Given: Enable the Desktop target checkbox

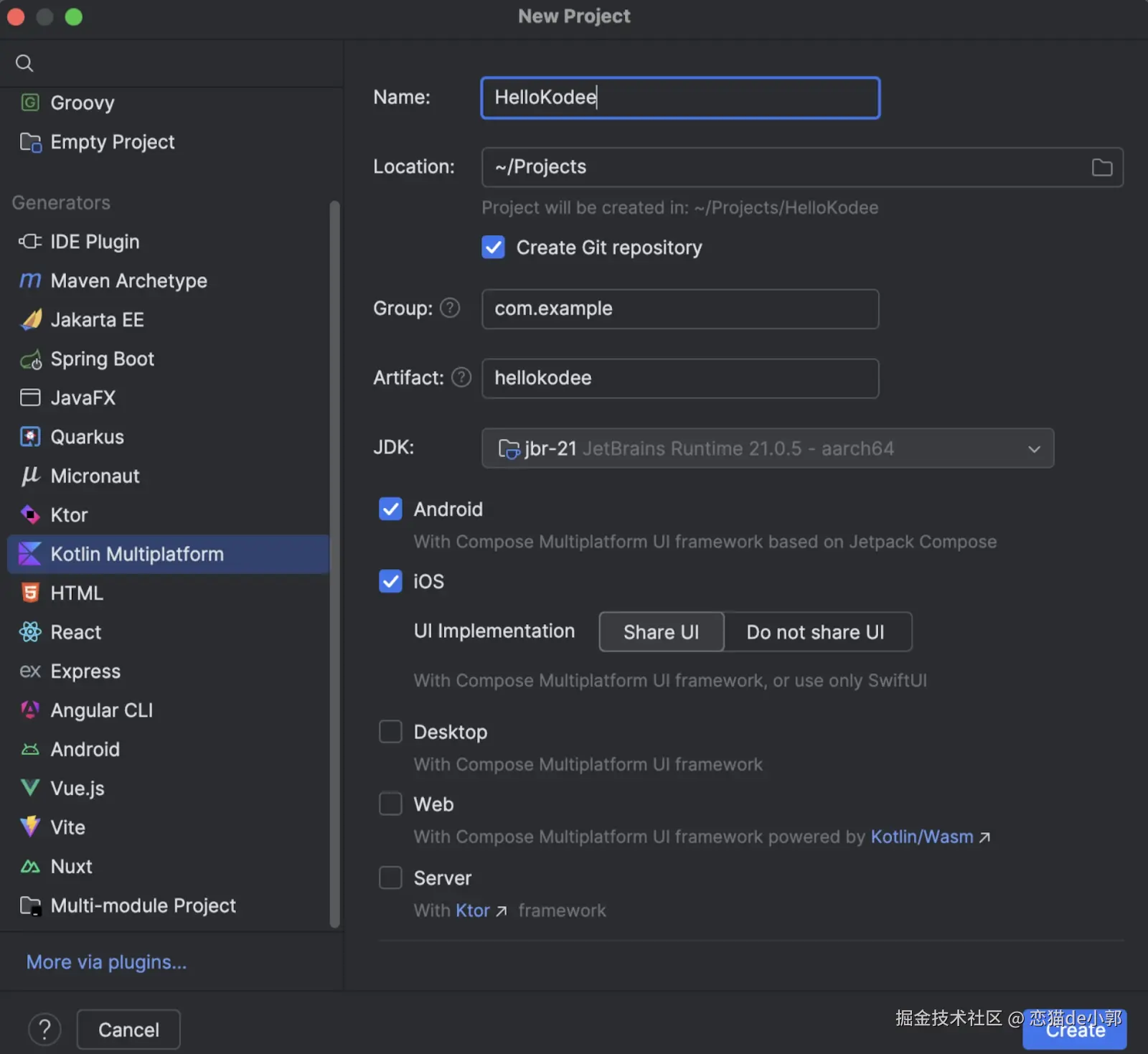Looking at the screenshot, I should coord(390,732).
